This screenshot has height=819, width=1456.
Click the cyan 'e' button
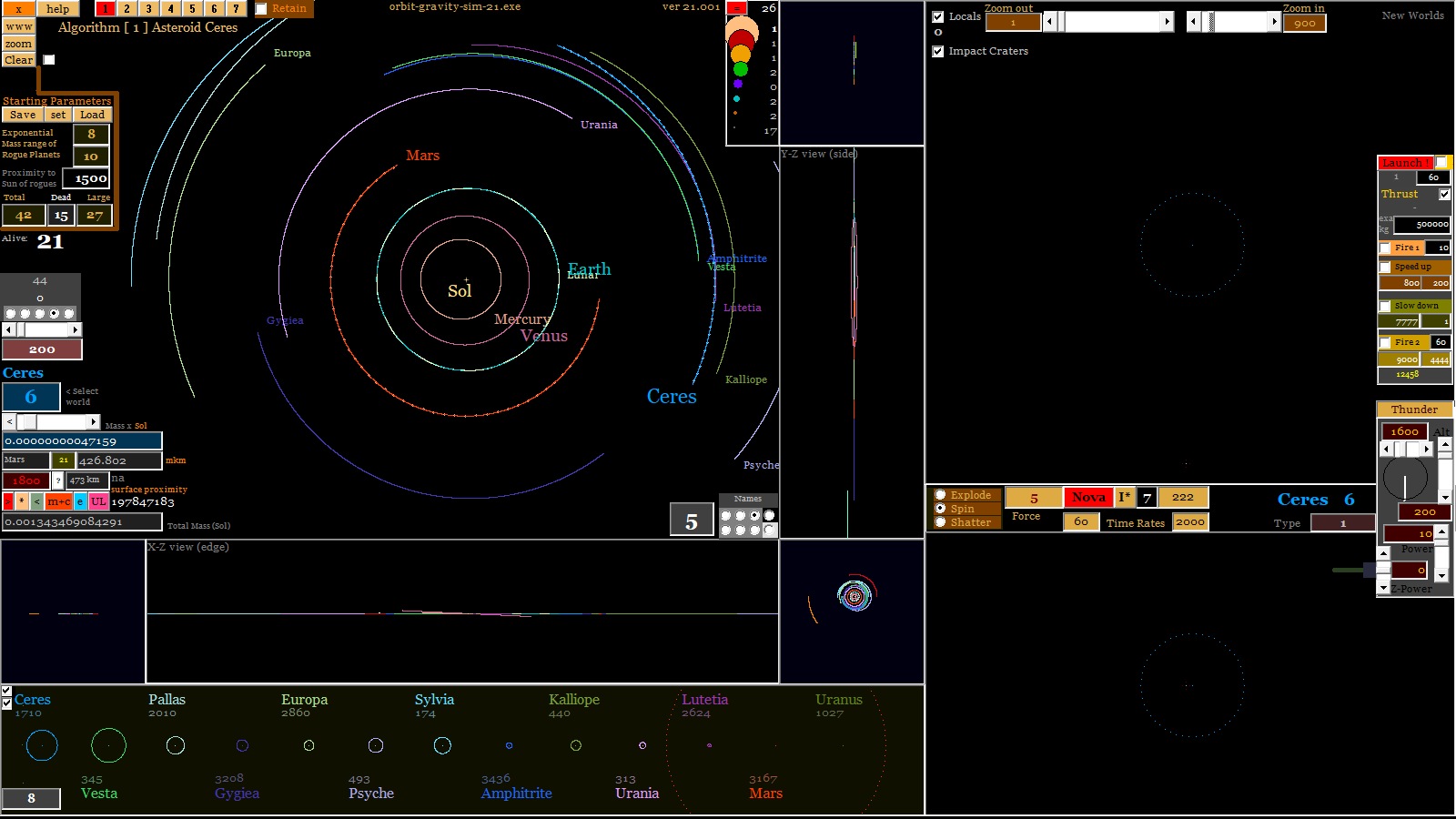tap(80, 501)
